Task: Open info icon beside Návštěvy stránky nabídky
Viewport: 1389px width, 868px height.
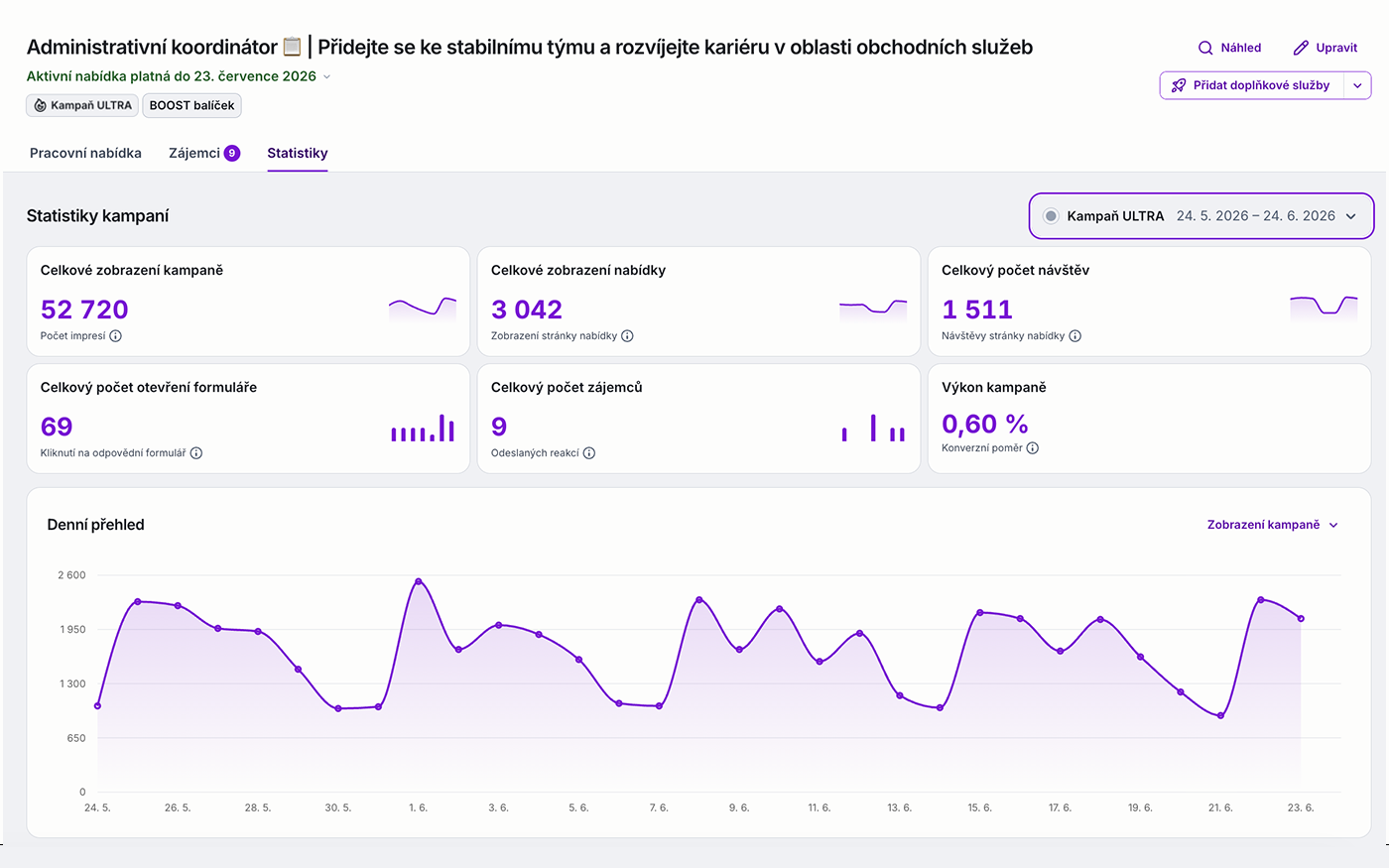Action: pos(1075,336)
